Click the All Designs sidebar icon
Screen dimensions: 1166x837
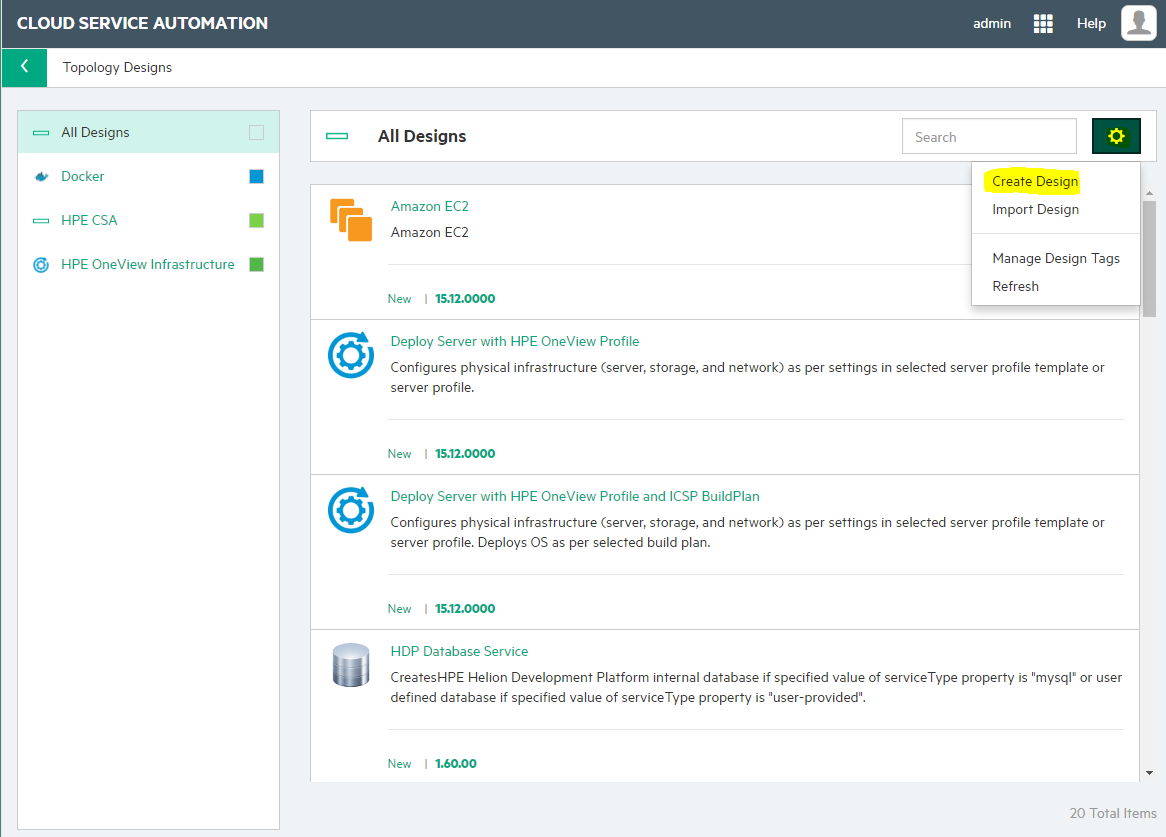[x=42, y=133]
